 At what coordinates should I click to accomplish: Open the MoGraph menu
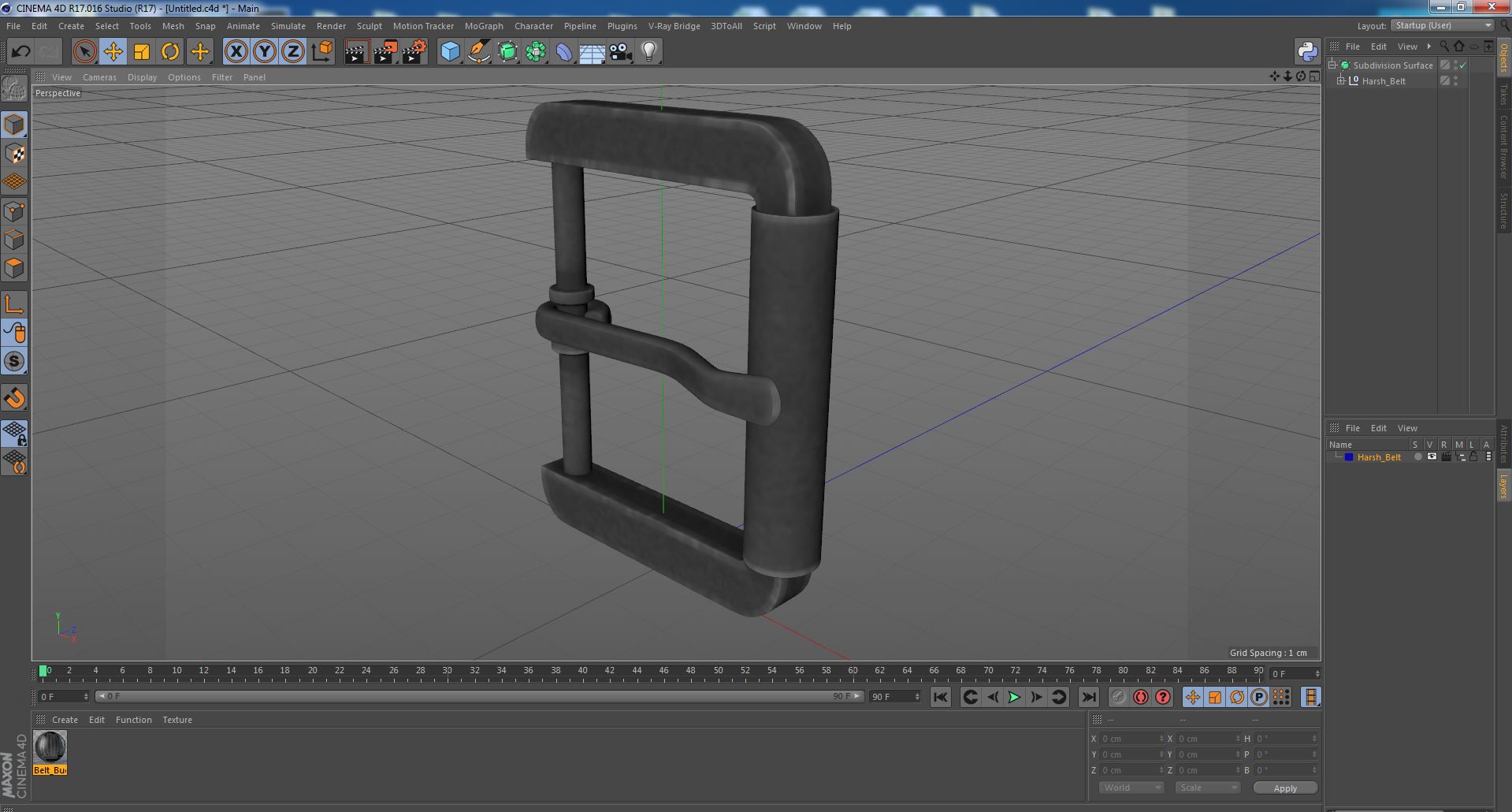(x=484, y=26)
